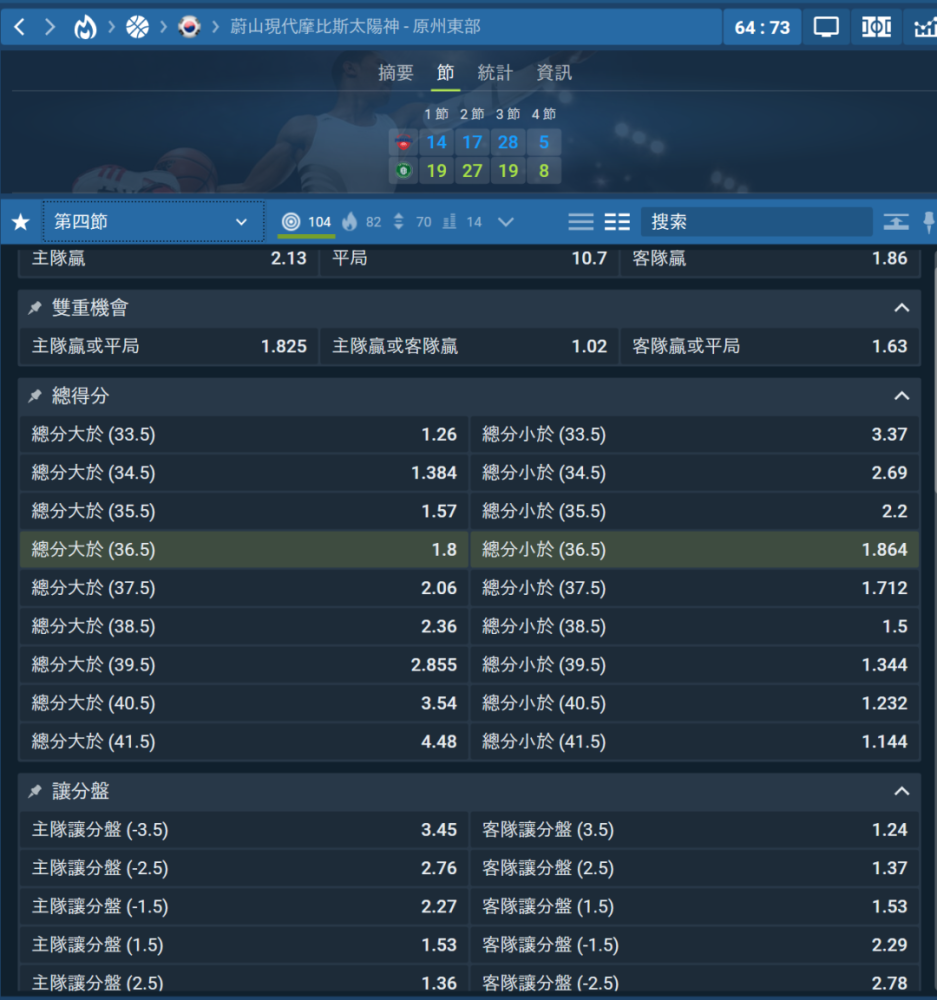The image size is (937, 1000).
Task: Collapse the 讓分盤 section
Action: [x=901, y=791]
